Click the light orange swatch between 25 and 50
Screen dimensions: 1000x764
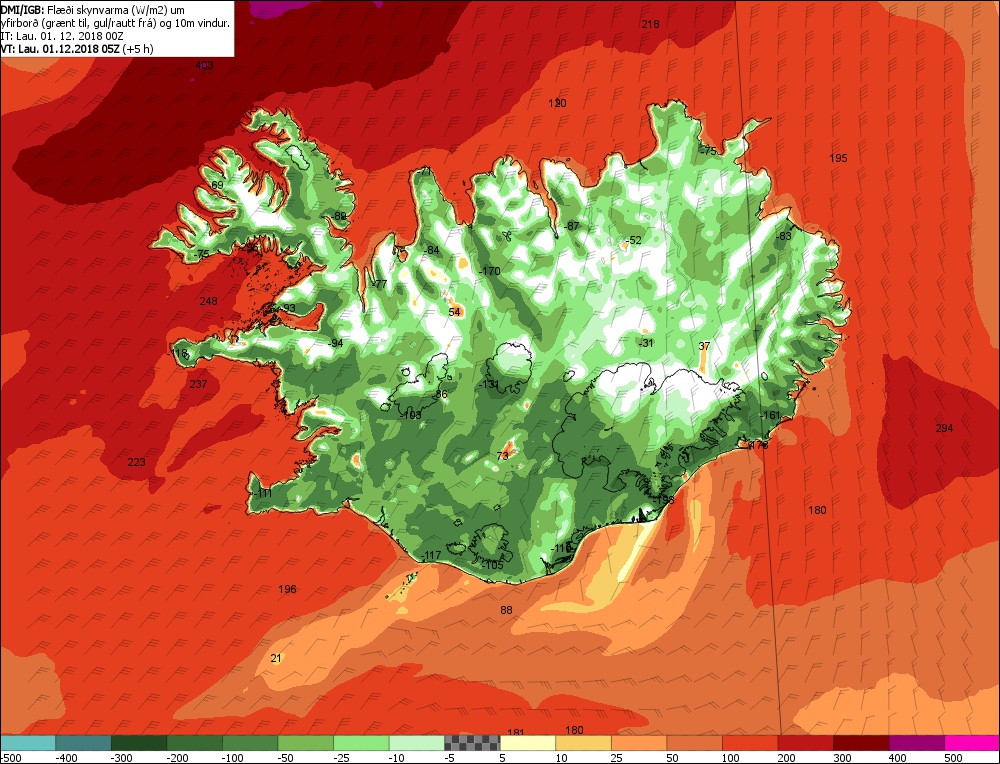(639, 743)
